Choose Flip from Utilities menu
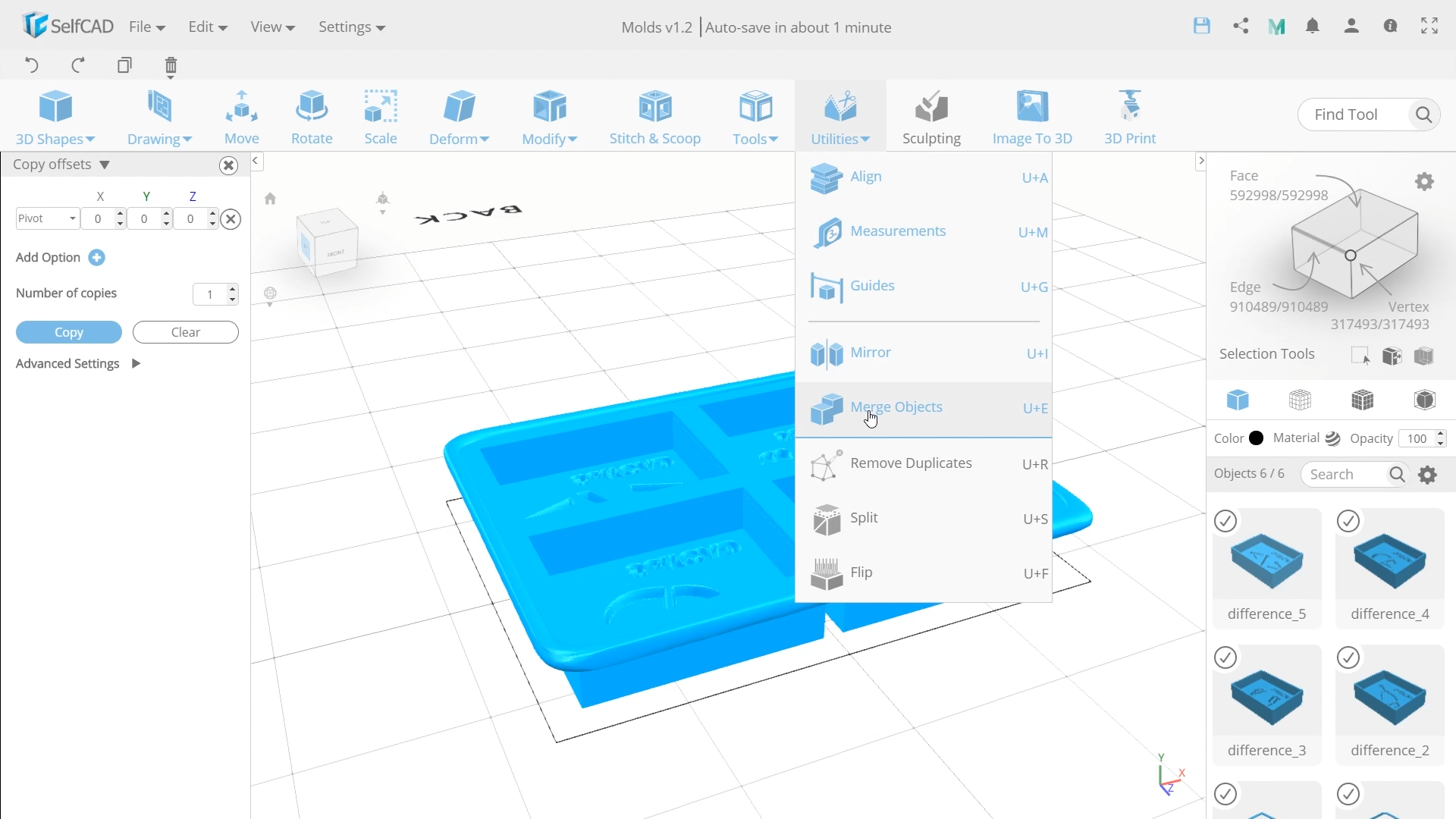 pyautogui.click(x=923, y=573)
